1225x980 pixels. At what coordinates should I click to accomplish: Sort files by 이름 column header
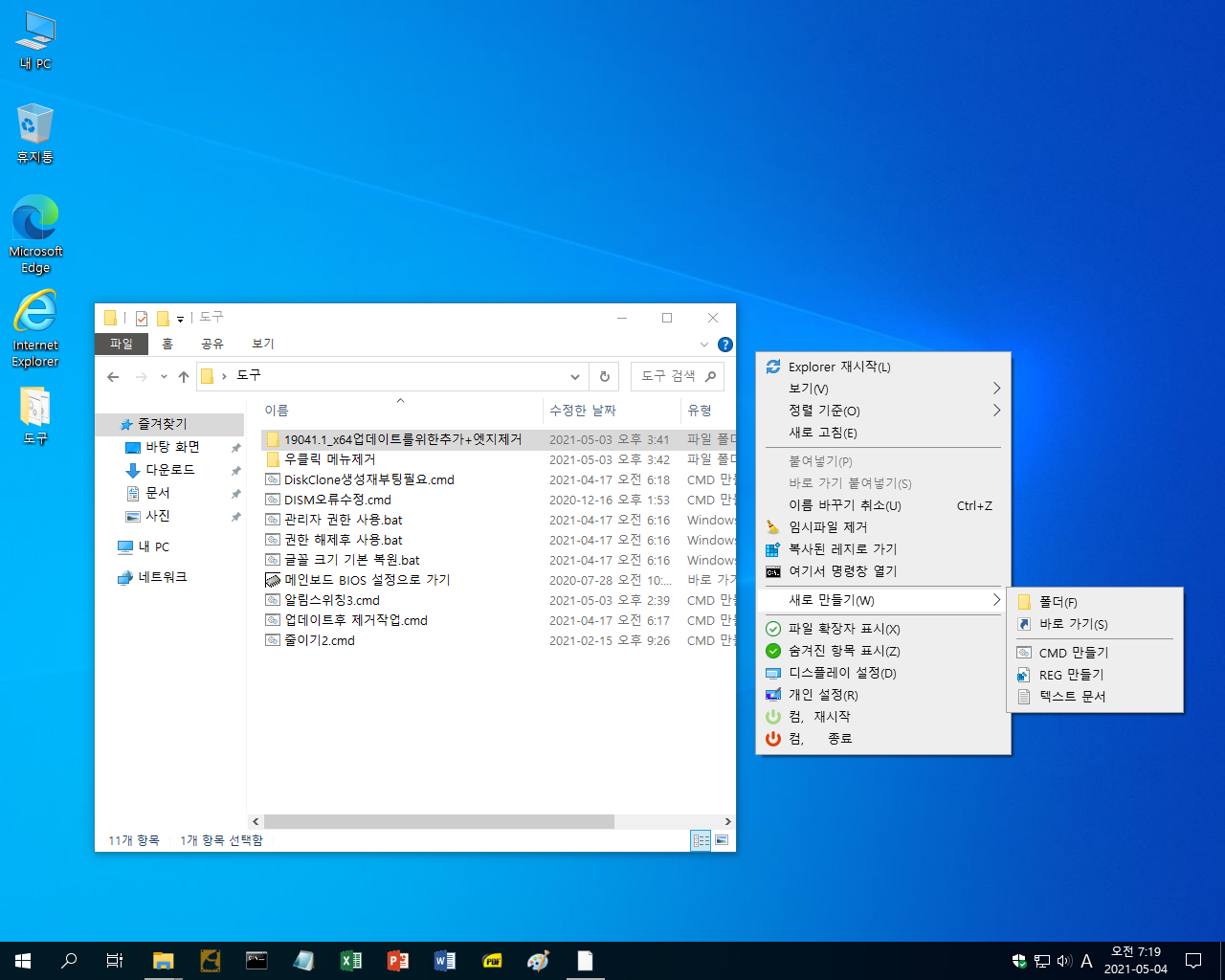399,411
